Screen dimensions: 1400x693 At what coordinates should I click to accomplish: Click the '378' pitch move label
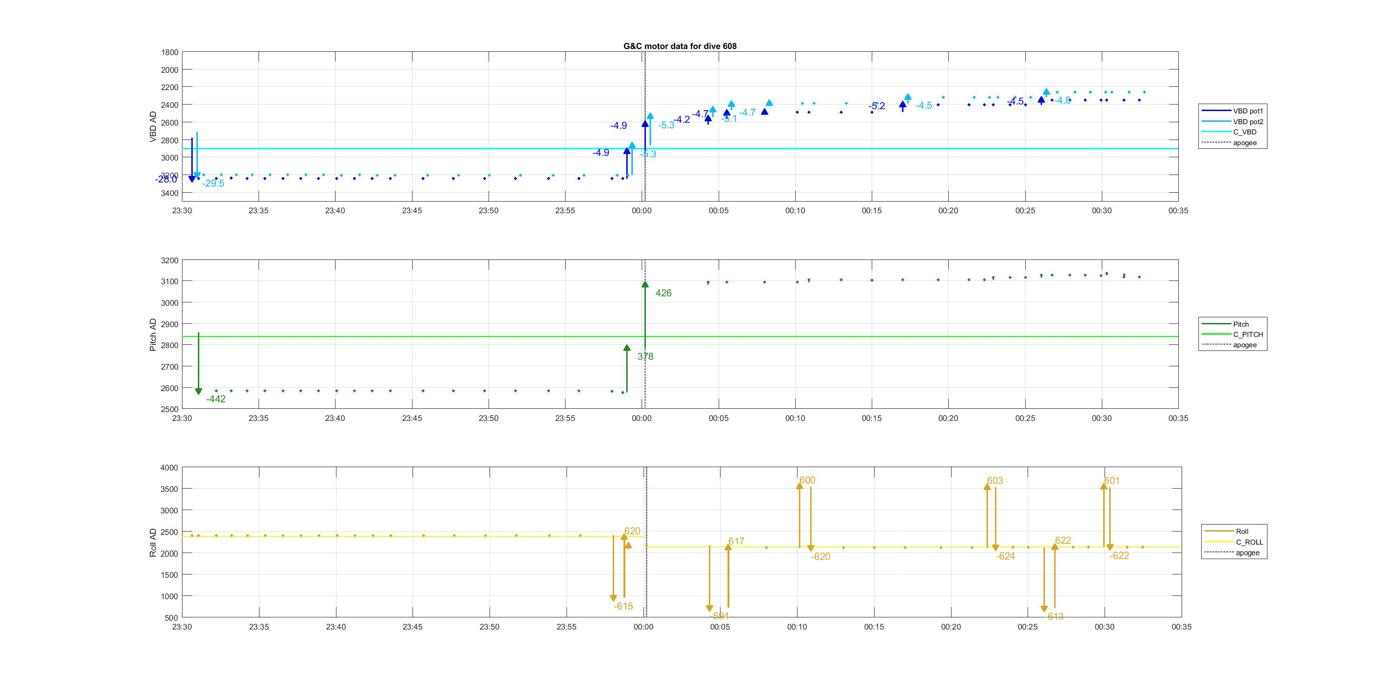click(x=646, y=357)
